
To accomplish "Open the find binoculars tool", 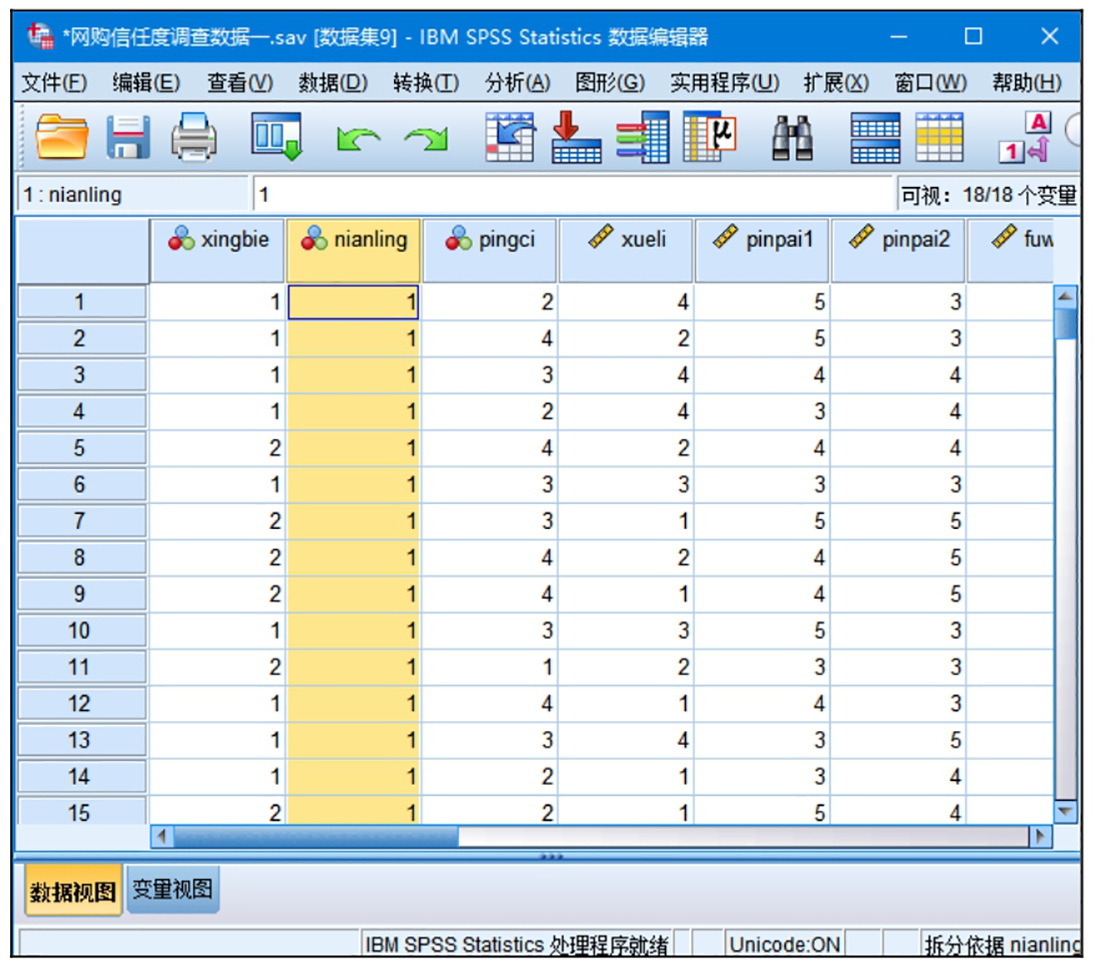I will [792, 137].
